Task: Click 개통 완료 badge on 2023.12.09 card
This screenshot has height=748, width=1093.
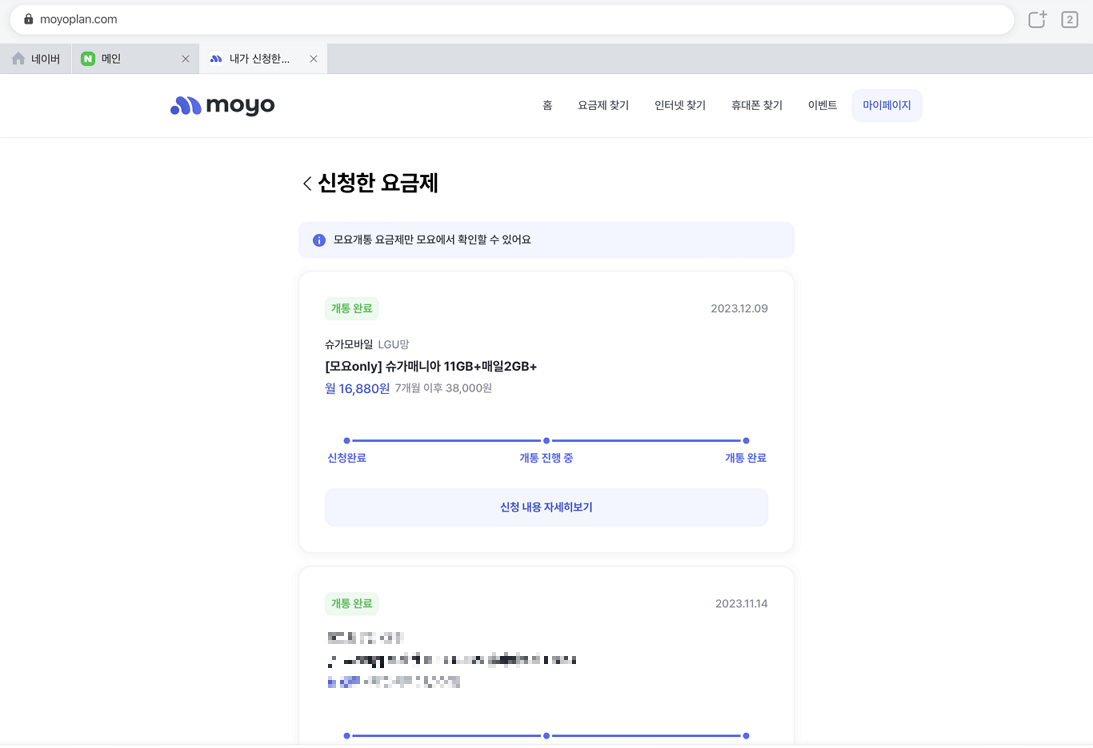Action: click(351, 309)
